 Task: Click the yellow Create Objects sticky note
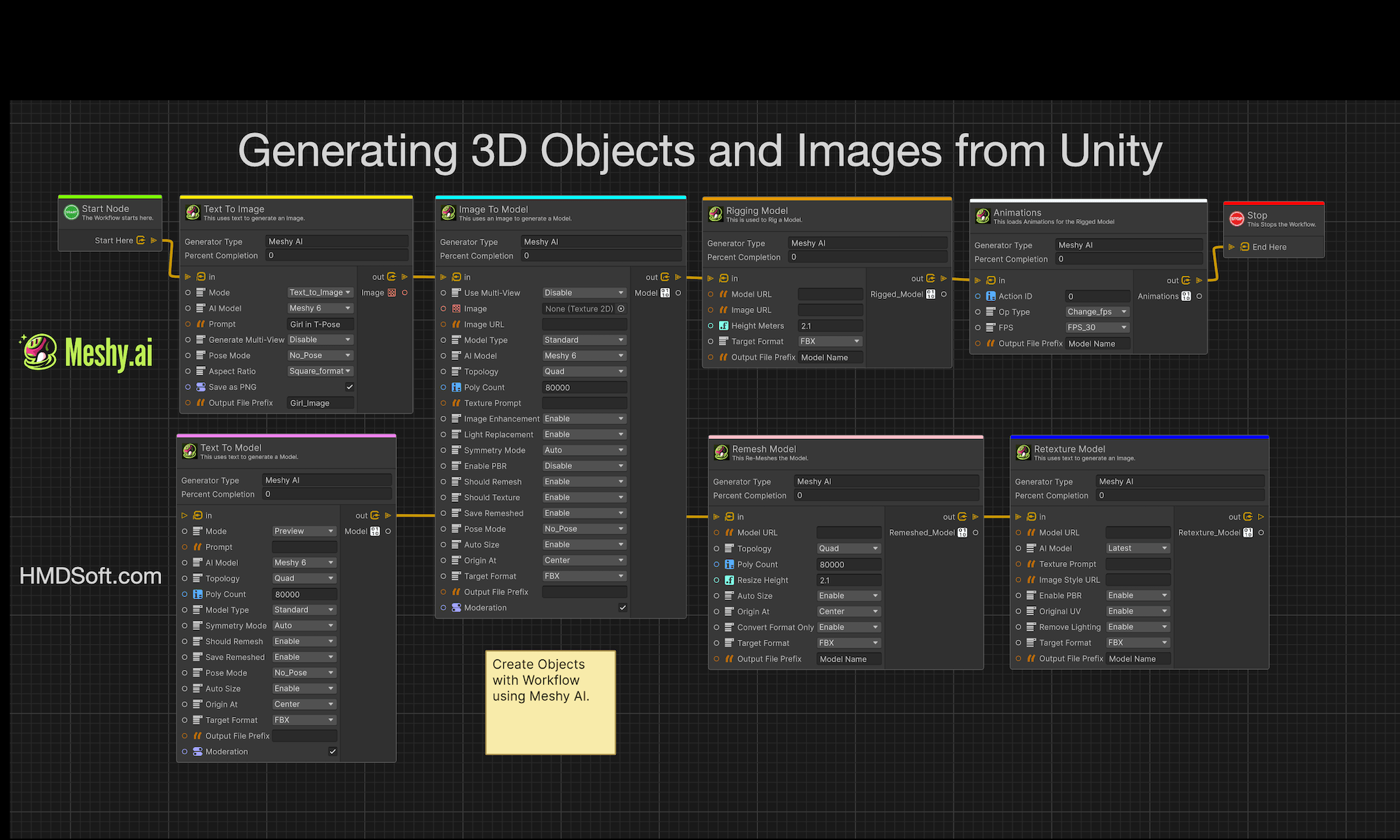click(x=550, y=702)
